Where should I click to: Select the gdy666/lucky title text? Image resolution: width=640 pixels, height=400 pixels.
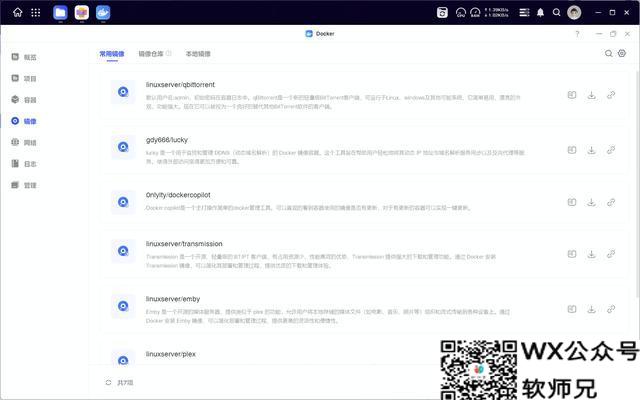(x=167, y=140)
